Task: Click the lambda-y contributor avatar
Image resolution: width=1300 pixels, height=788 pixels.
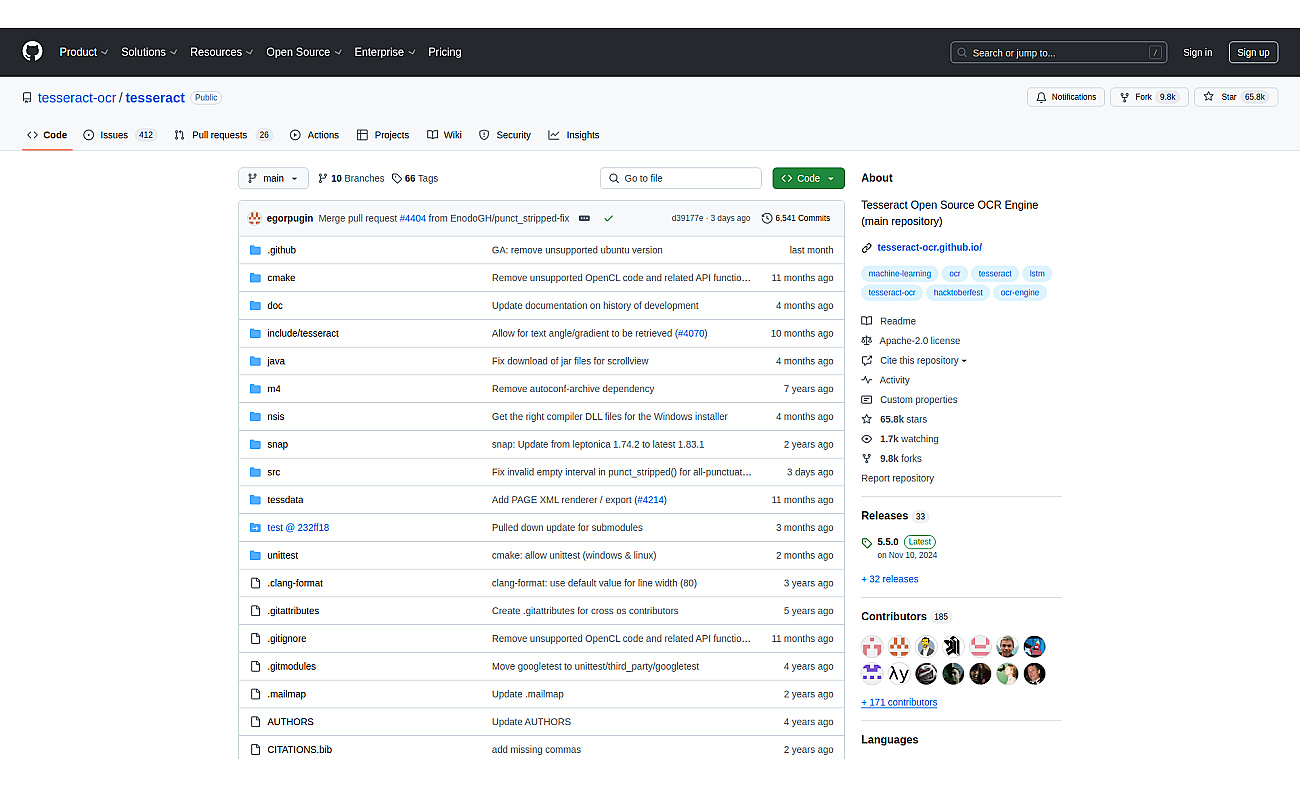Action: click(x=900, y=674)
